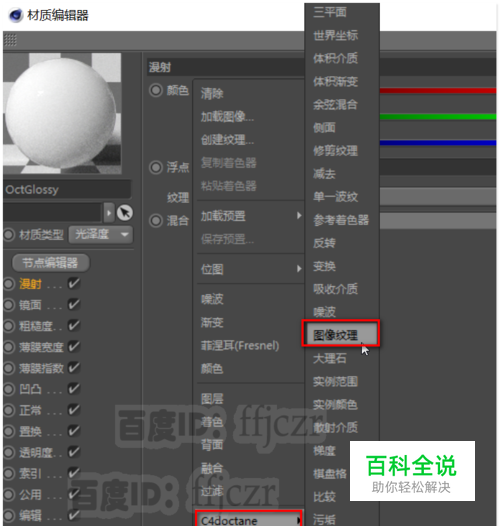Select 大理石 in the Octane submenu
Viewport: 500px width, 526px height.
(x=330, y=359)
